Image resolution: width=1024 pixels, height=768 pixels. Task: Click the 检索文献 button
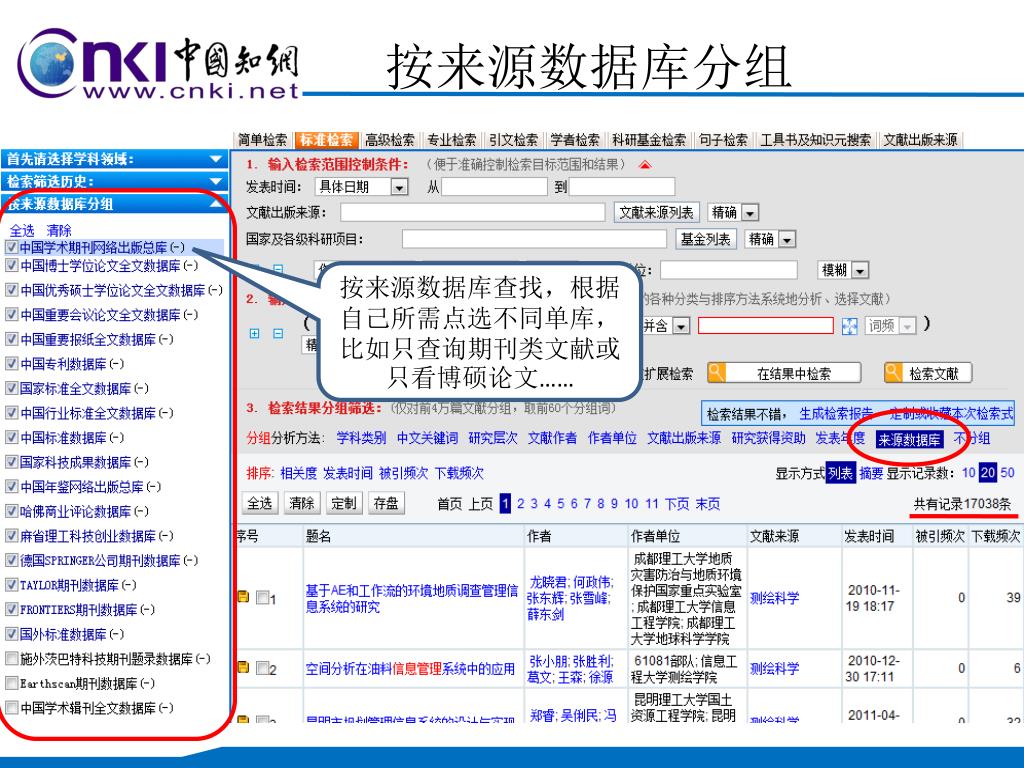pos(927,373)
